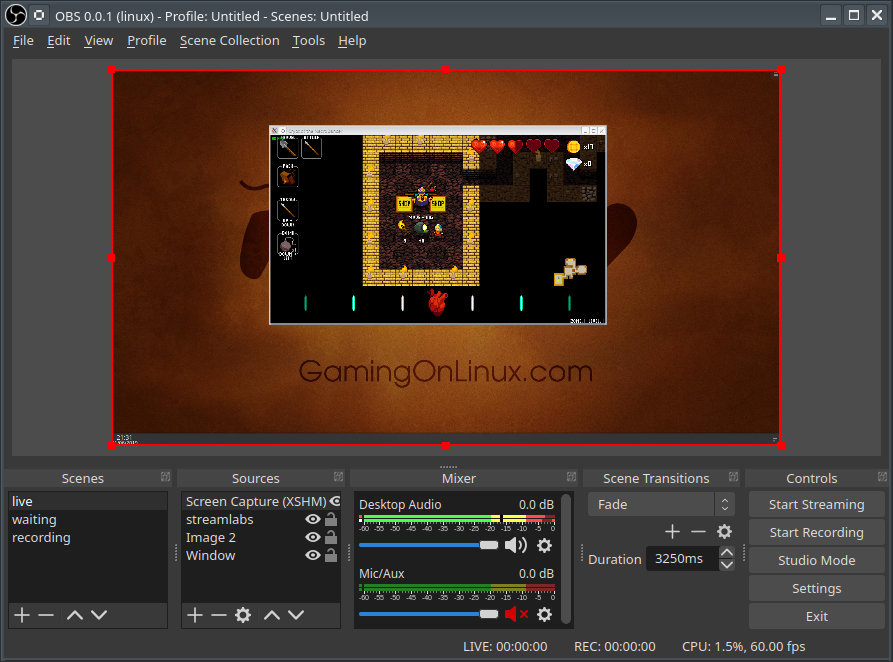Screen dimensions: 893x662
Task: Lock the Window source
Action: [331, 555]
